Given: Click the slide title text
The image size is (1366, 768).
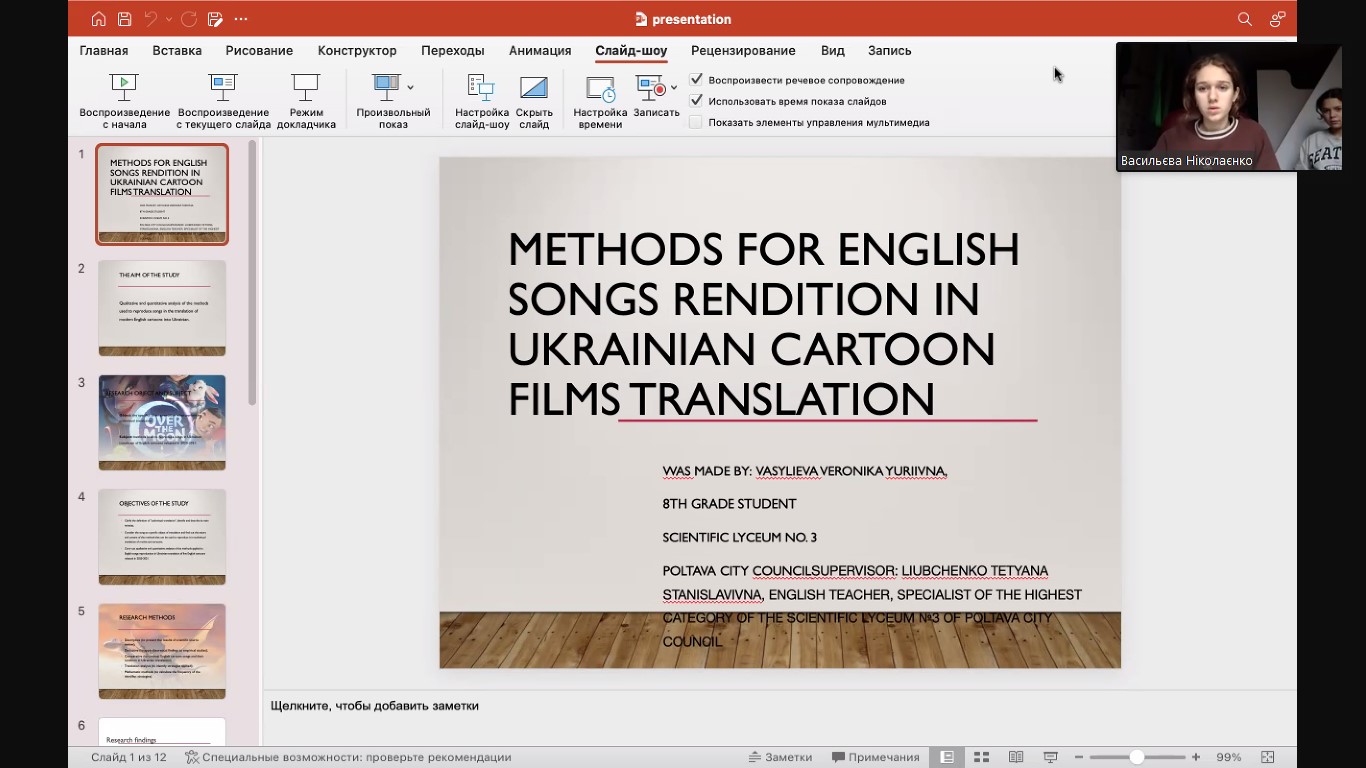Looking at the screenshot, I should pos(763,323).
